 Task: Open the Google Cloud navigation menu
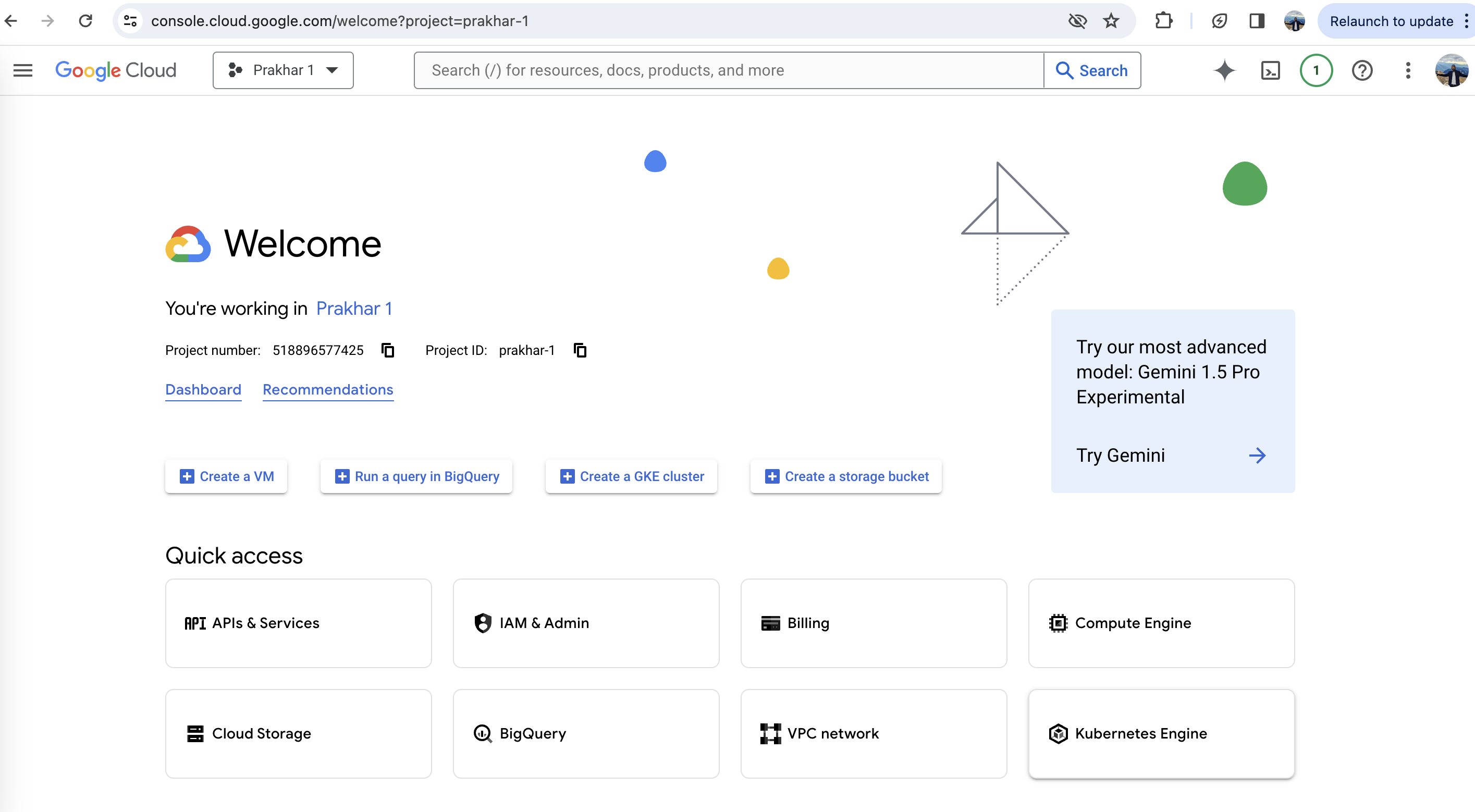(x=23, y=70)
